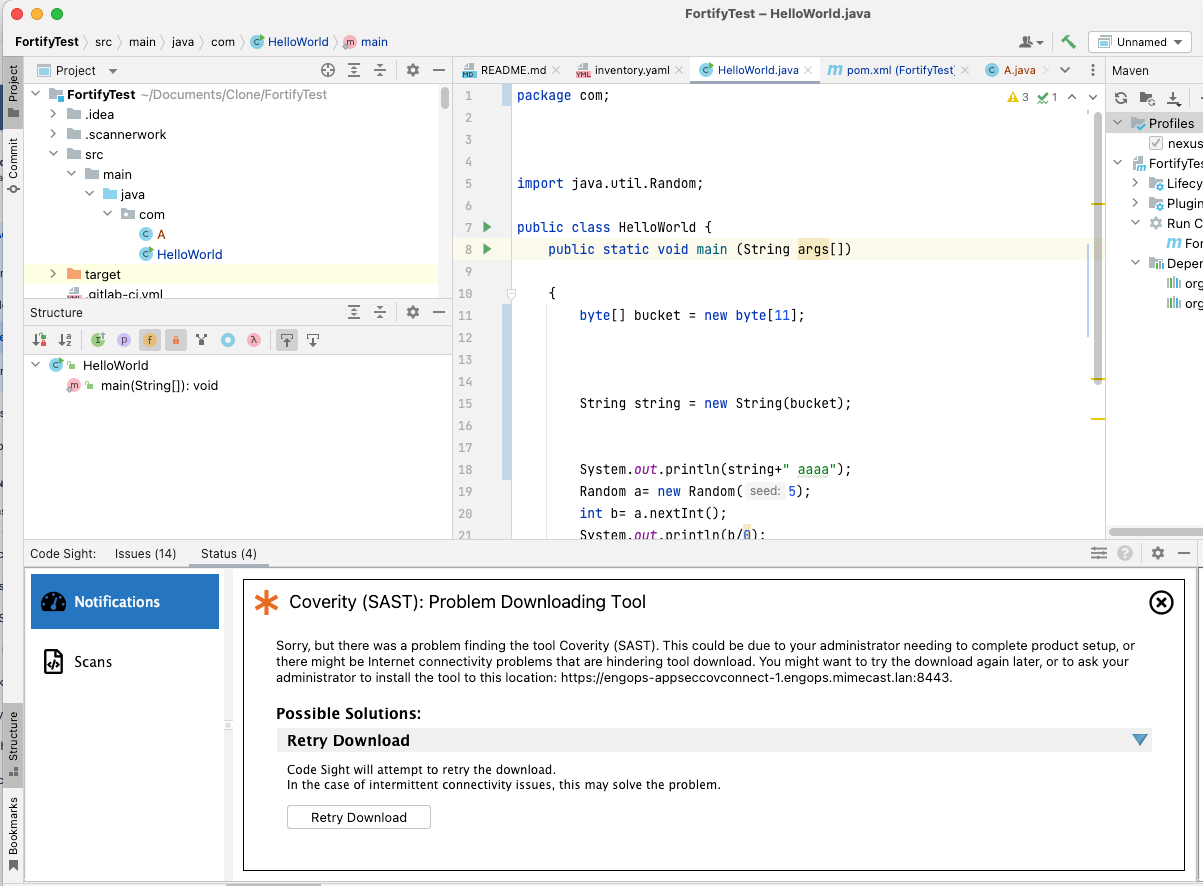
Task: Toggle autoscroll from source in Structure
Action: (313, 340)
